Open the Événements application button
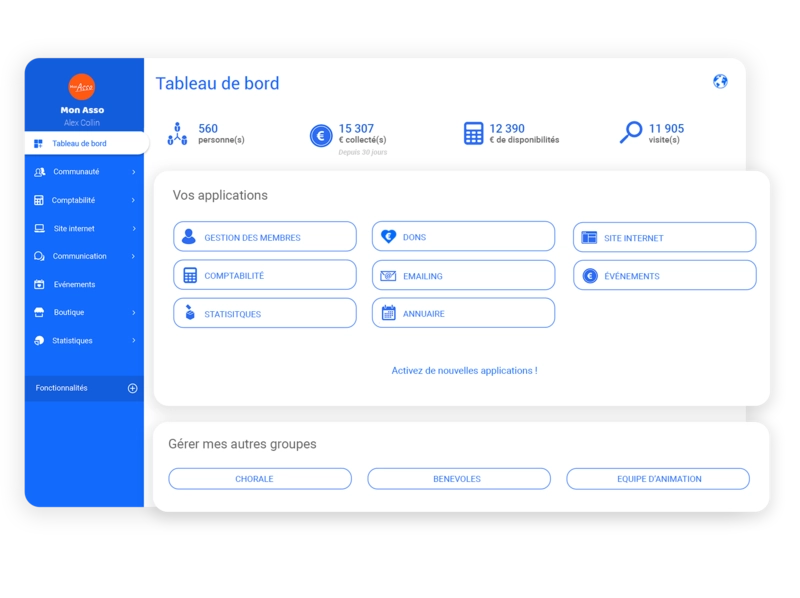Screen dimensions: 800x598 click(664, 276)
